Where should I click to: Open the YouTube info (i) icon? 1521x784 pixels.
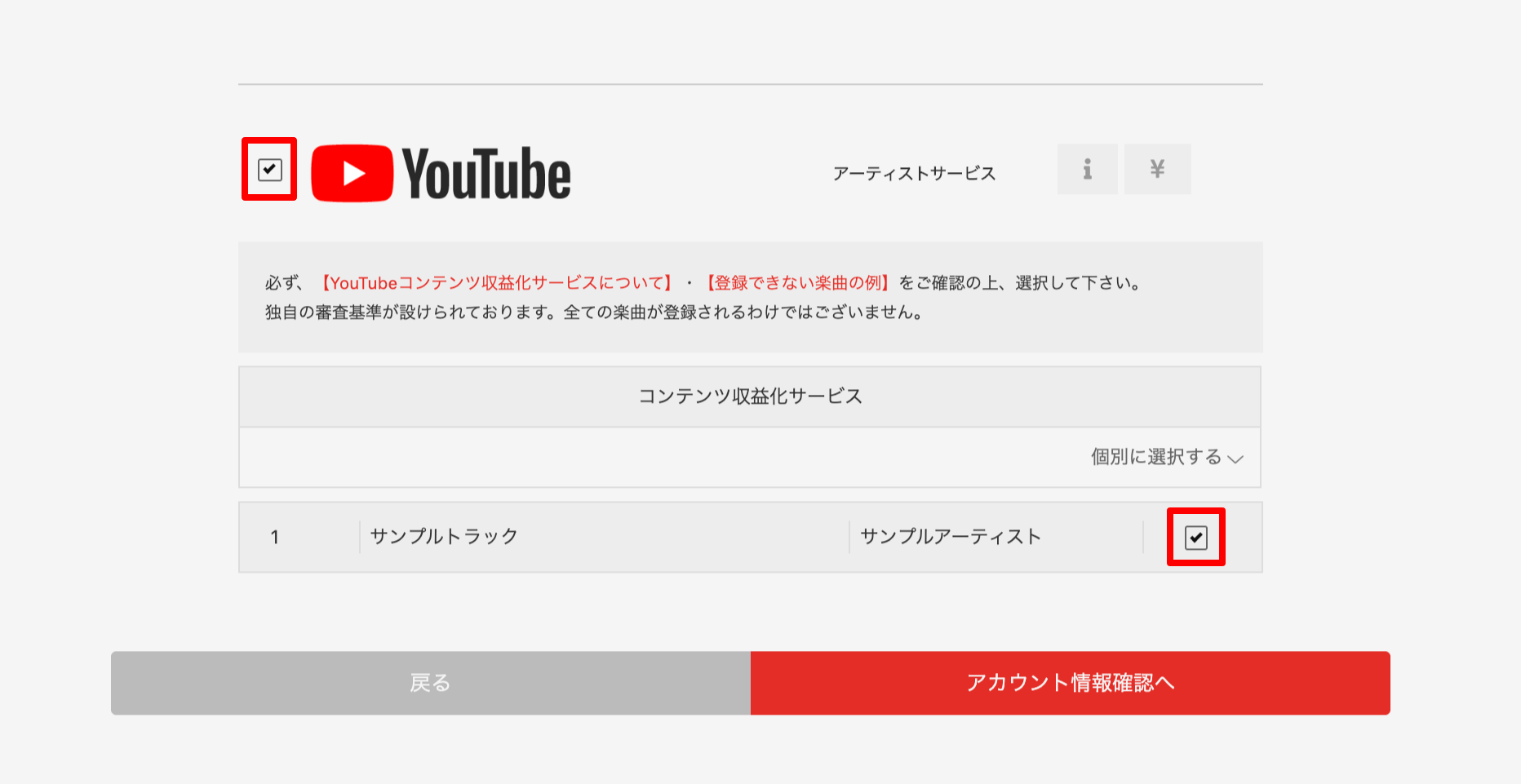[1087, 170]
